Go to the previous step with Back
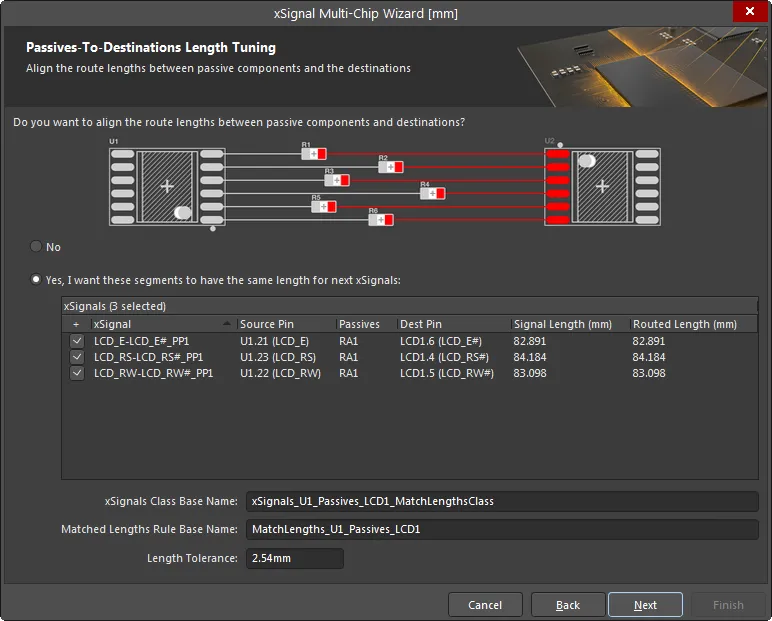The width and height of the screenshot is (772, 621). [x=568, y=605]
